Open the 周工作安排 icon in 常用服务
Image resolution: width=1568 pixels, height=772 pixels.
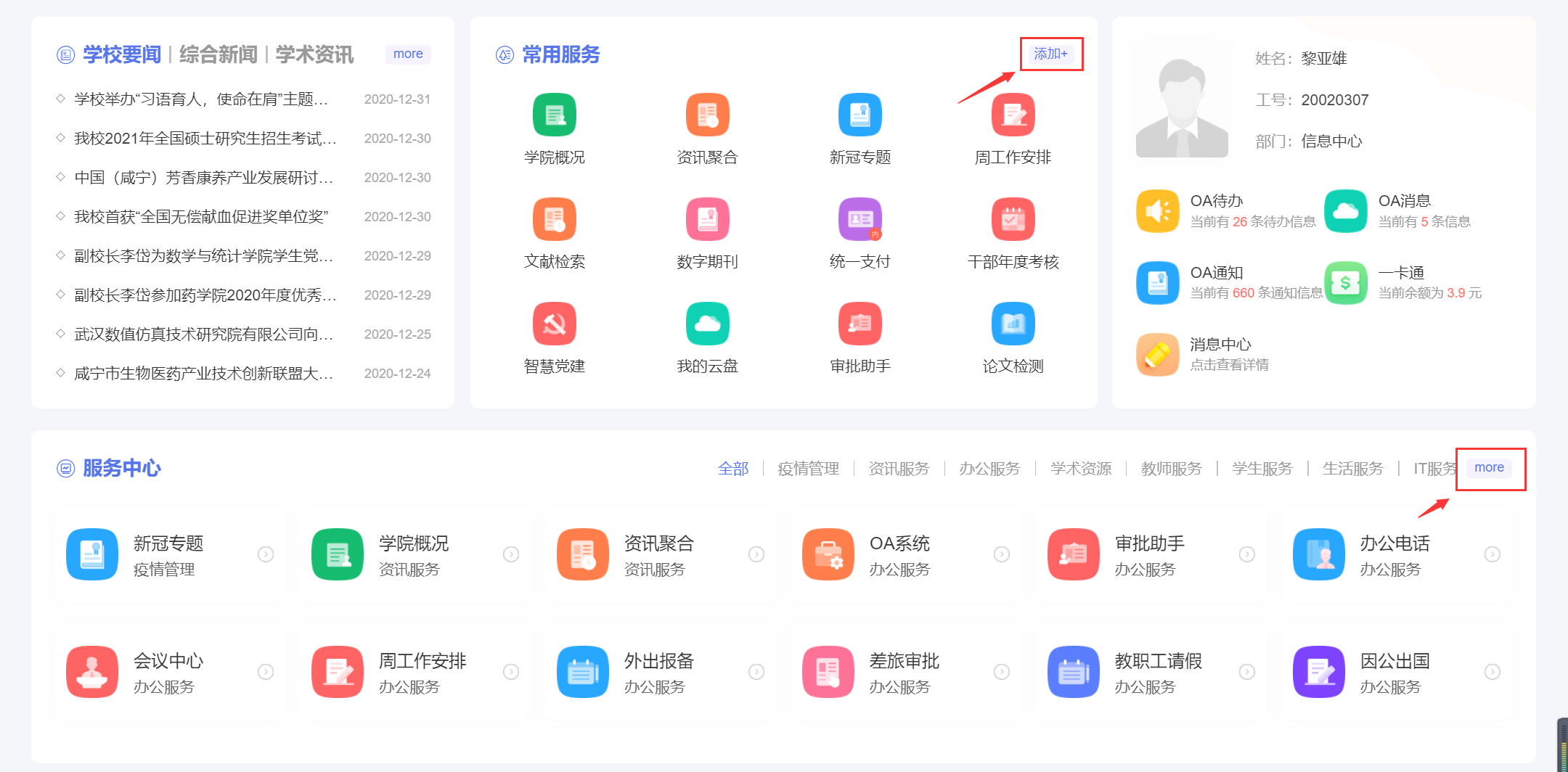1013,115
